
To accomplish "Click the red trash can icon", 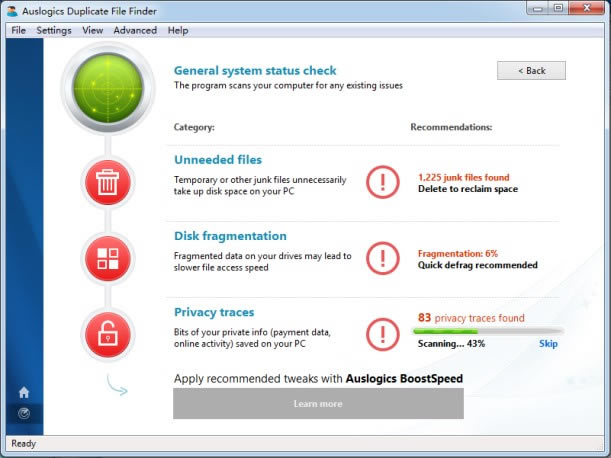I will tap(108, 182).
